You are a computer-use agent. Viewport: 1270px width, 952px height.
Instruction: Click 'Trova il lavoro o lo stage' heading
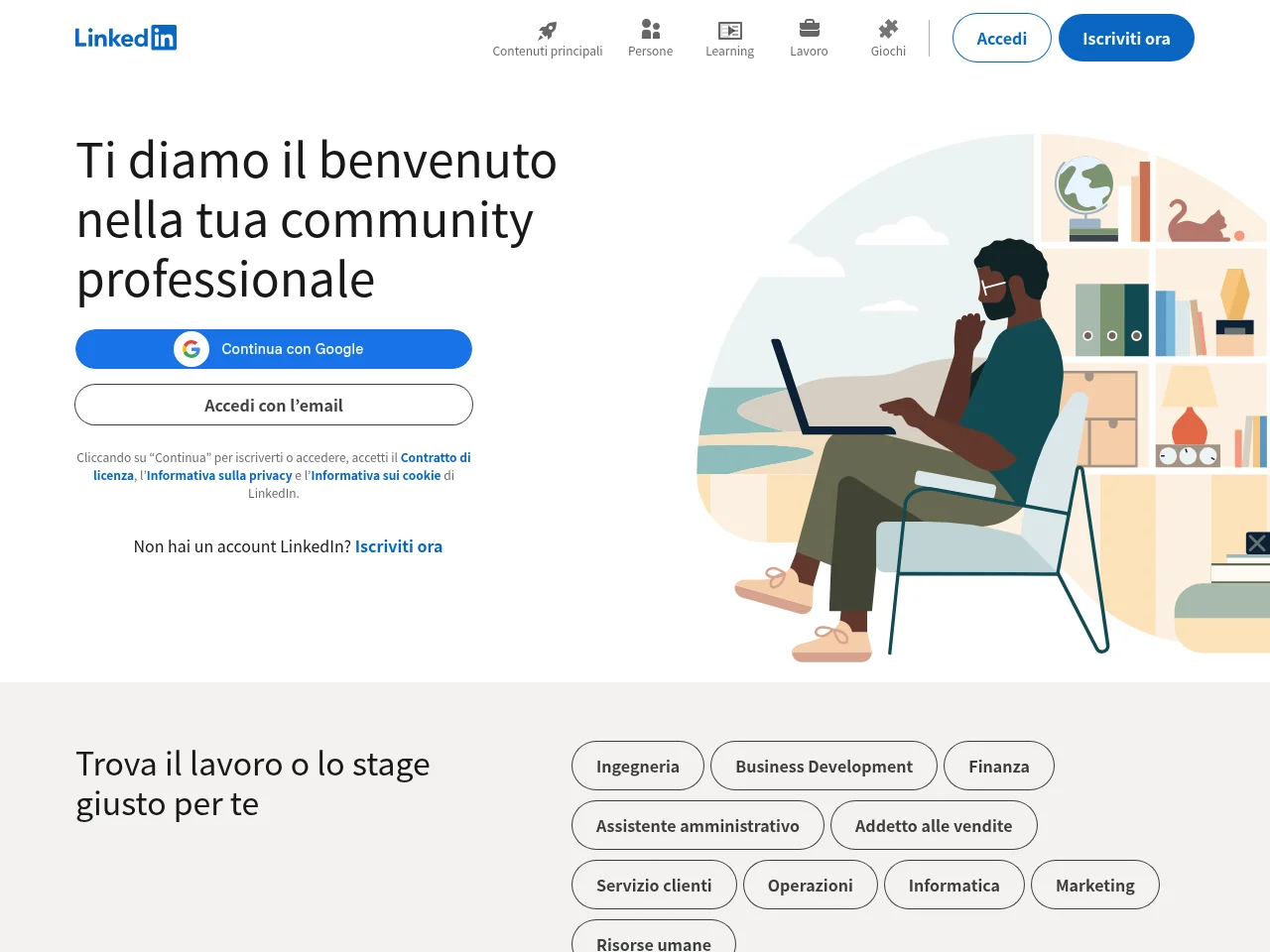(253, 783)
